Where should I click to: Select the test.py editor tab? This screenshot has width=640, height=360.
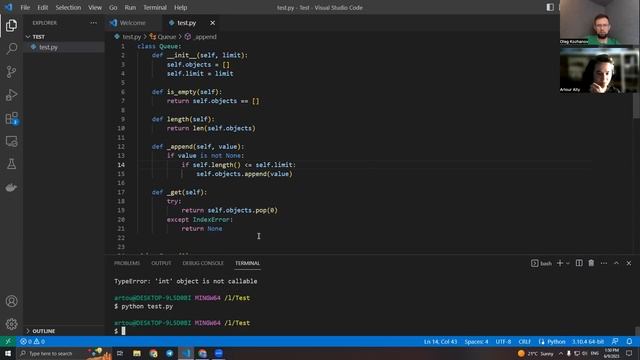pos(187,23)
